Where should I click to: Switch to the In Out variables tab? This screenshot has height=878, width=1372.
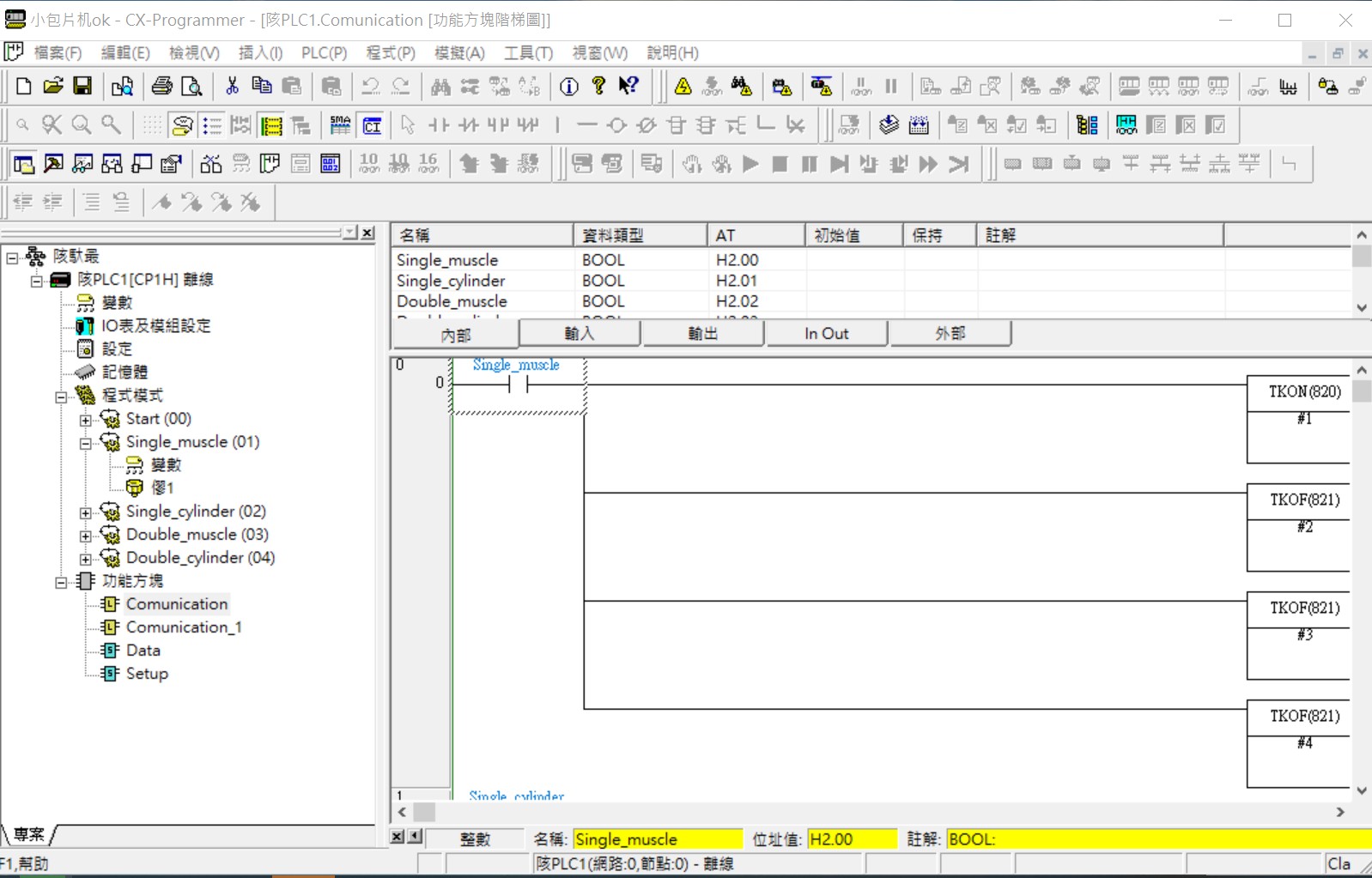point(826,334)
